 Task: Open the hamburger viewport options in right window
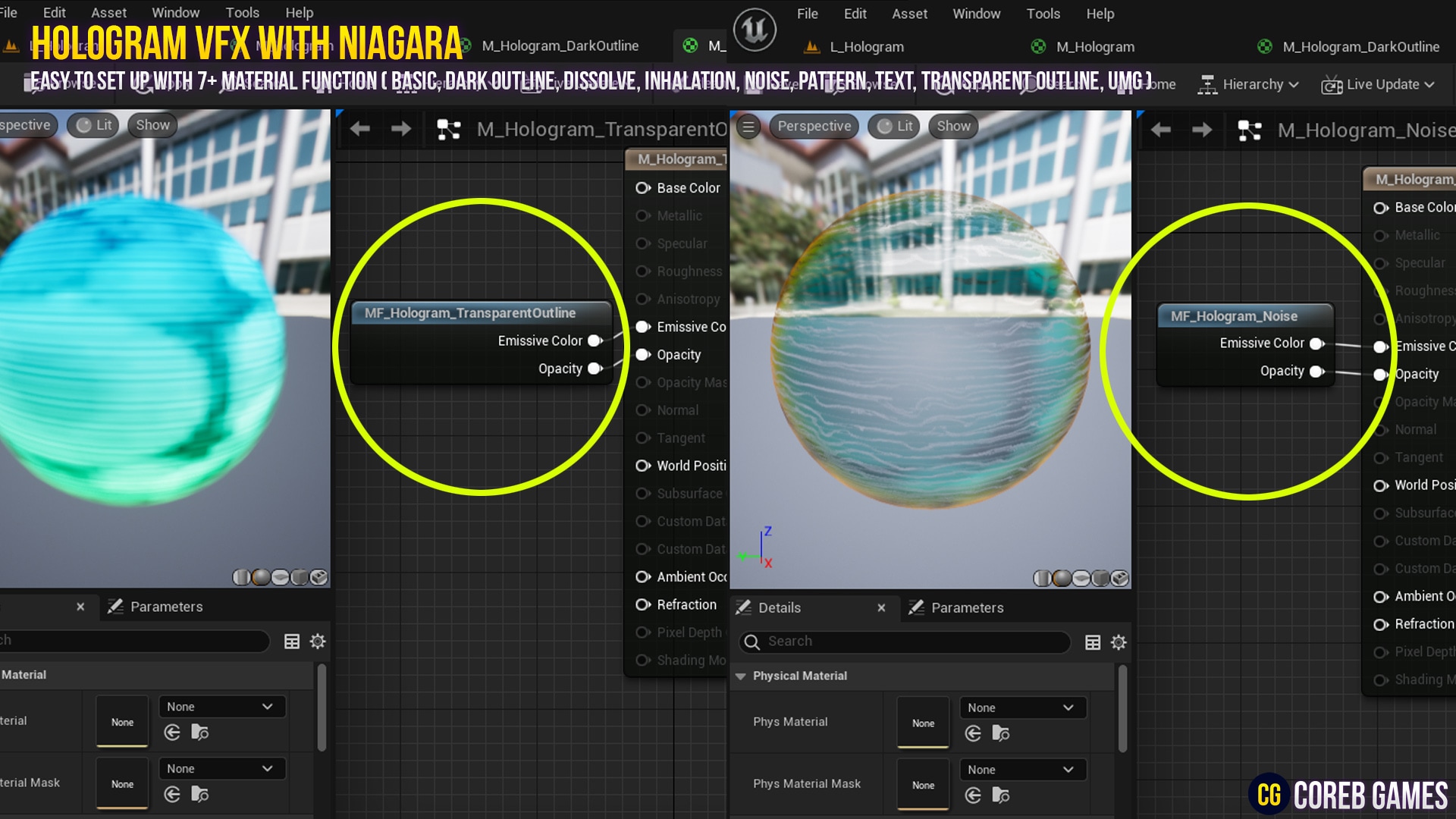tap(748, 127)
